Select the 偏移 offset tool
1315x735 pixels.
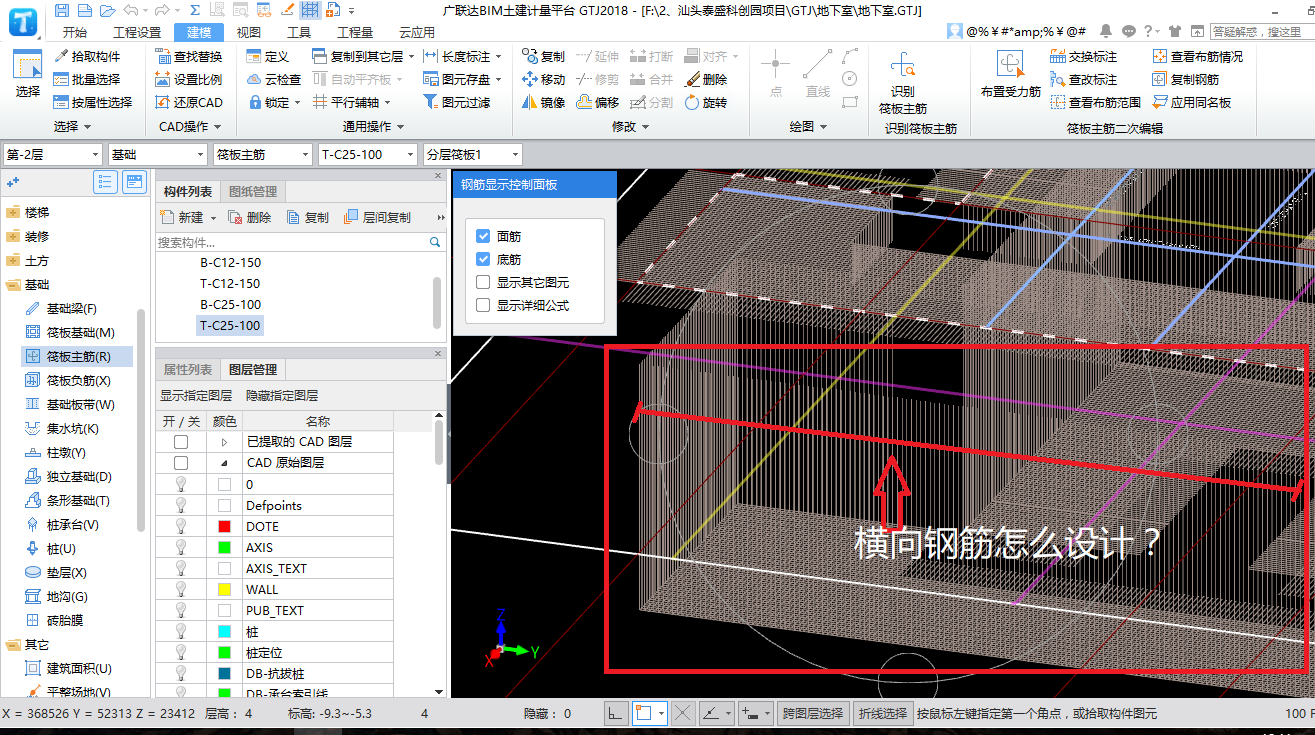[598, 102]
